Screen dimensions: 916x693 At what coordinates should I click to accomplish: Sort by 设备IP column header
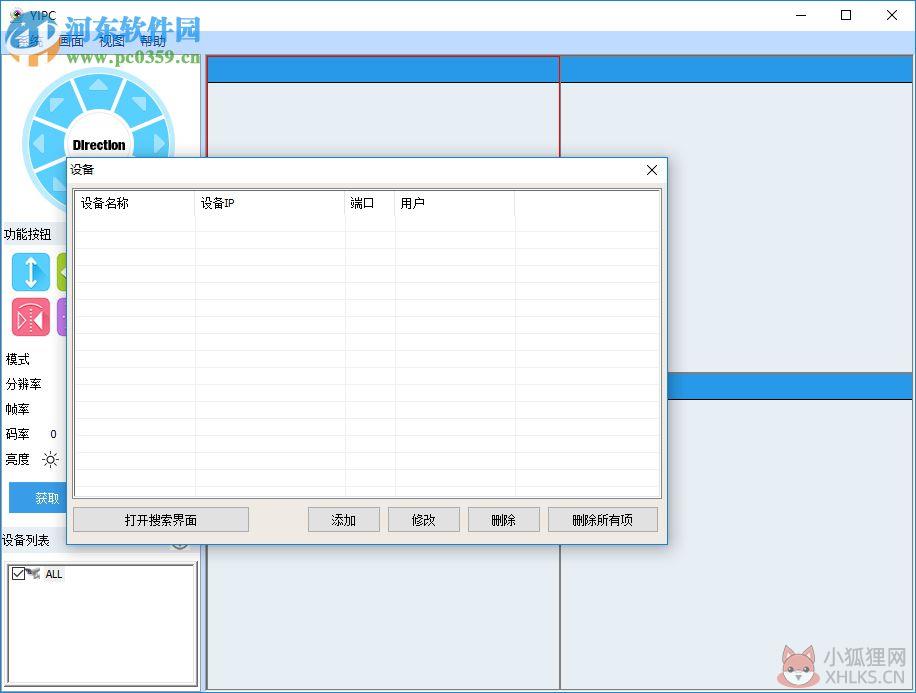[x=270, y=203]
